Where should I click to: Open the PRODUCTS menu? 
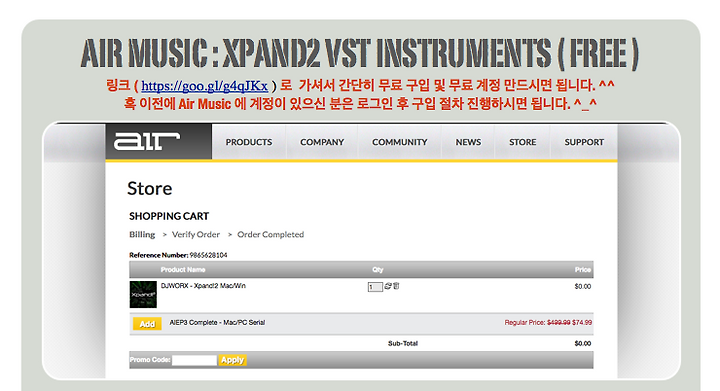249,142
